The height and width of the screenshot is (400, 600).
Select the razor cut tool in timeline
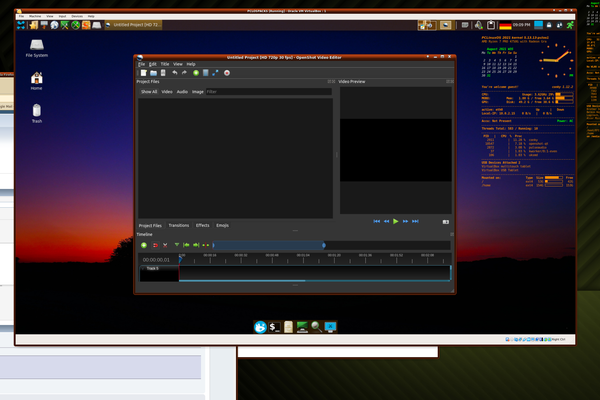[x=166, y=245]
